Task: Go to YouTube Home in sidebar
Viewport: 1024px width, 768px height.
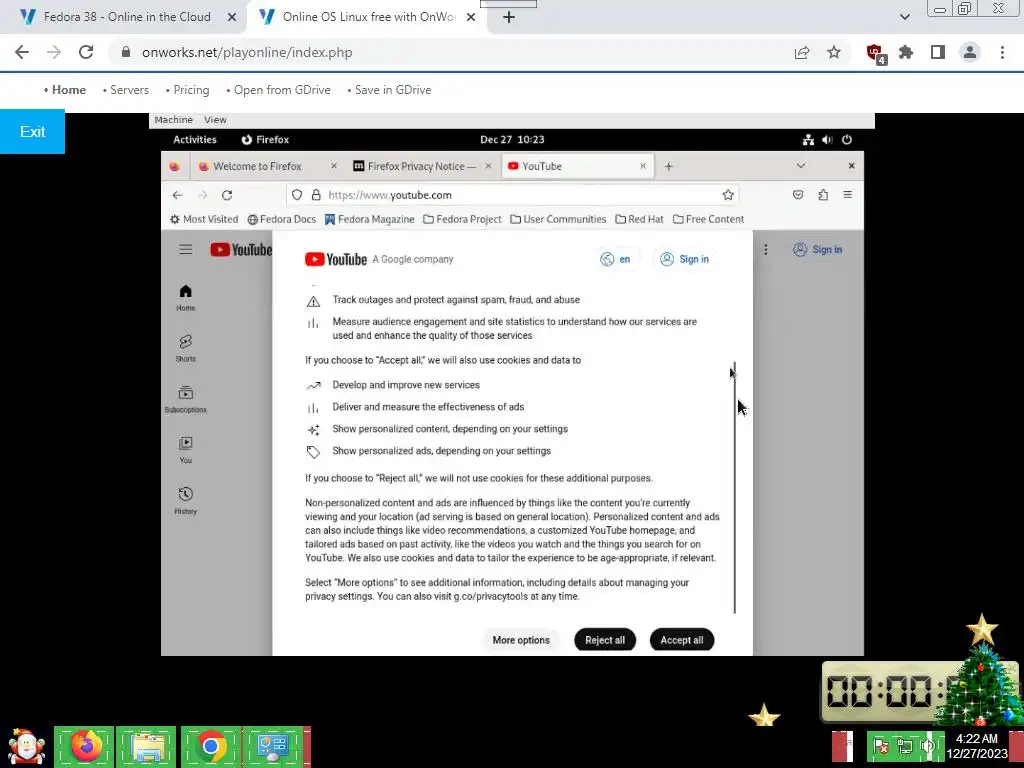Action: click(x=185, y=298)
